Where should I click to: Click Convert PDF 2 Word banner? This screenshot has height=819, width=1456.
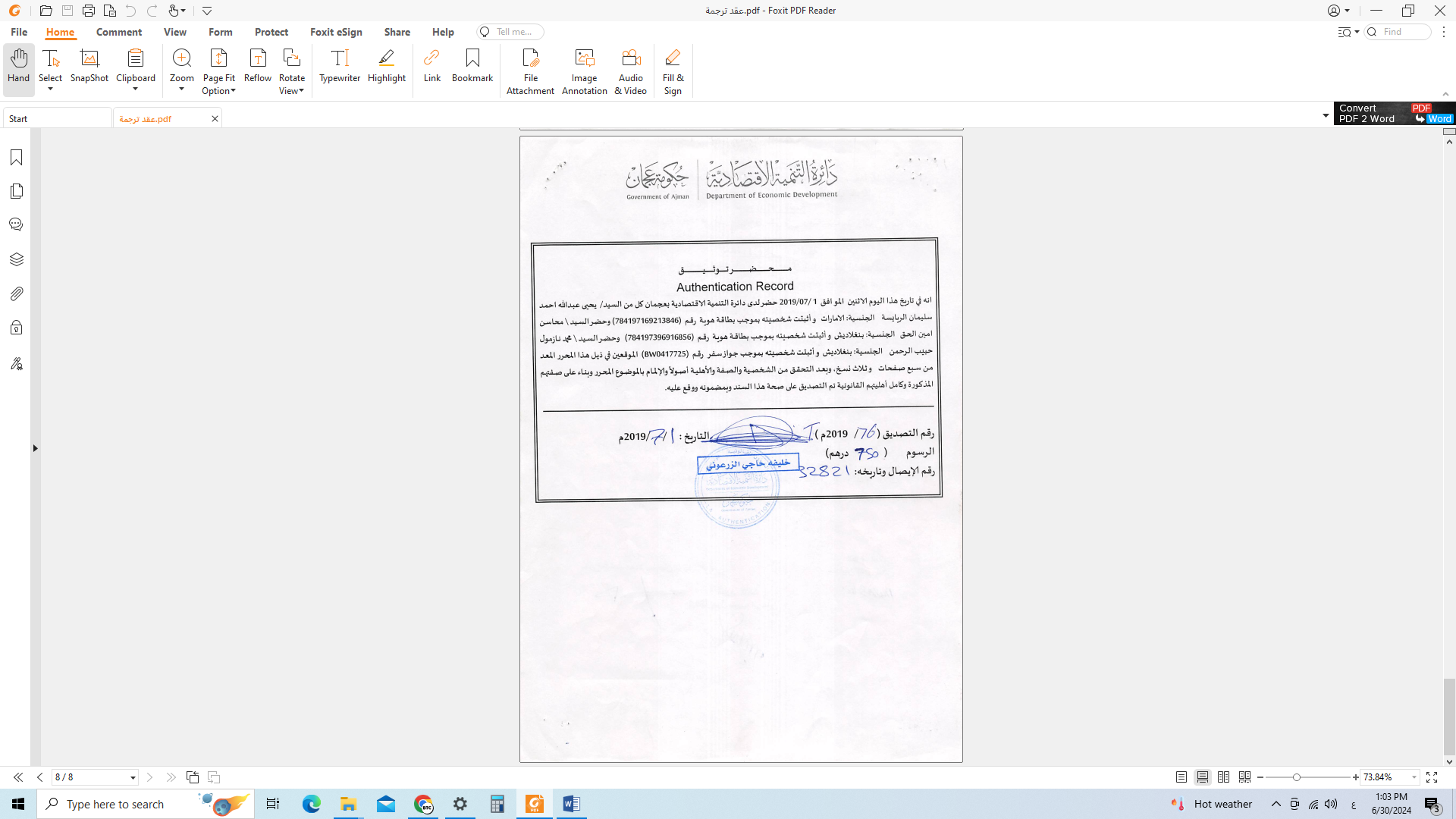tap(1394, 114)
